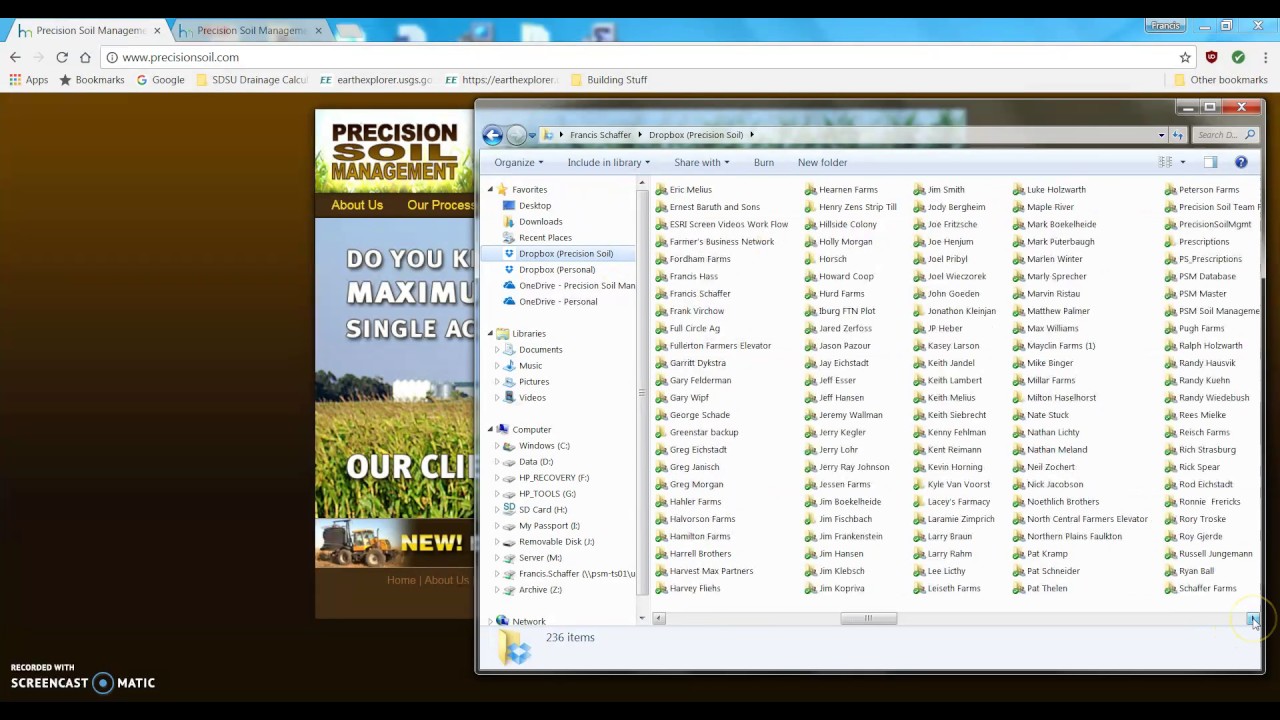Open North Central Farmers Elevator folder
Screen dimensions: 1280x720
1080,519
